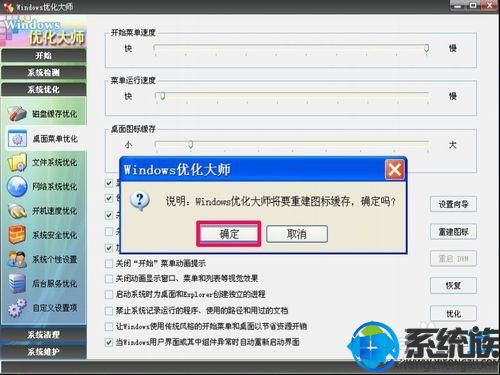The height and width of the screenshot is (375, 500).
Task: Click 系统安全优化 label text
Action: coord(55,235)
